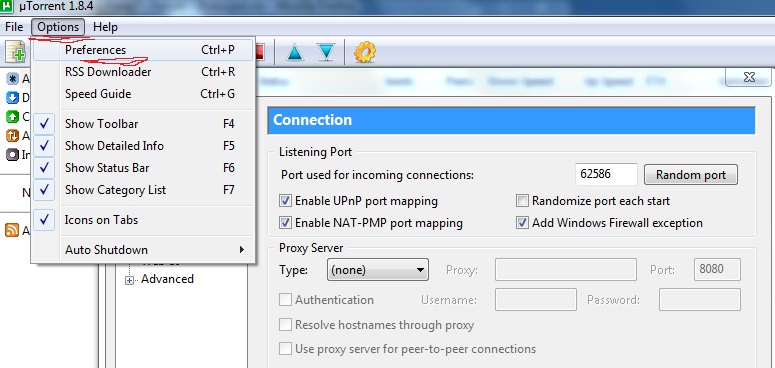Toggle Show Detailed Info menu item

pyautogui.click(x=143, y=146)
